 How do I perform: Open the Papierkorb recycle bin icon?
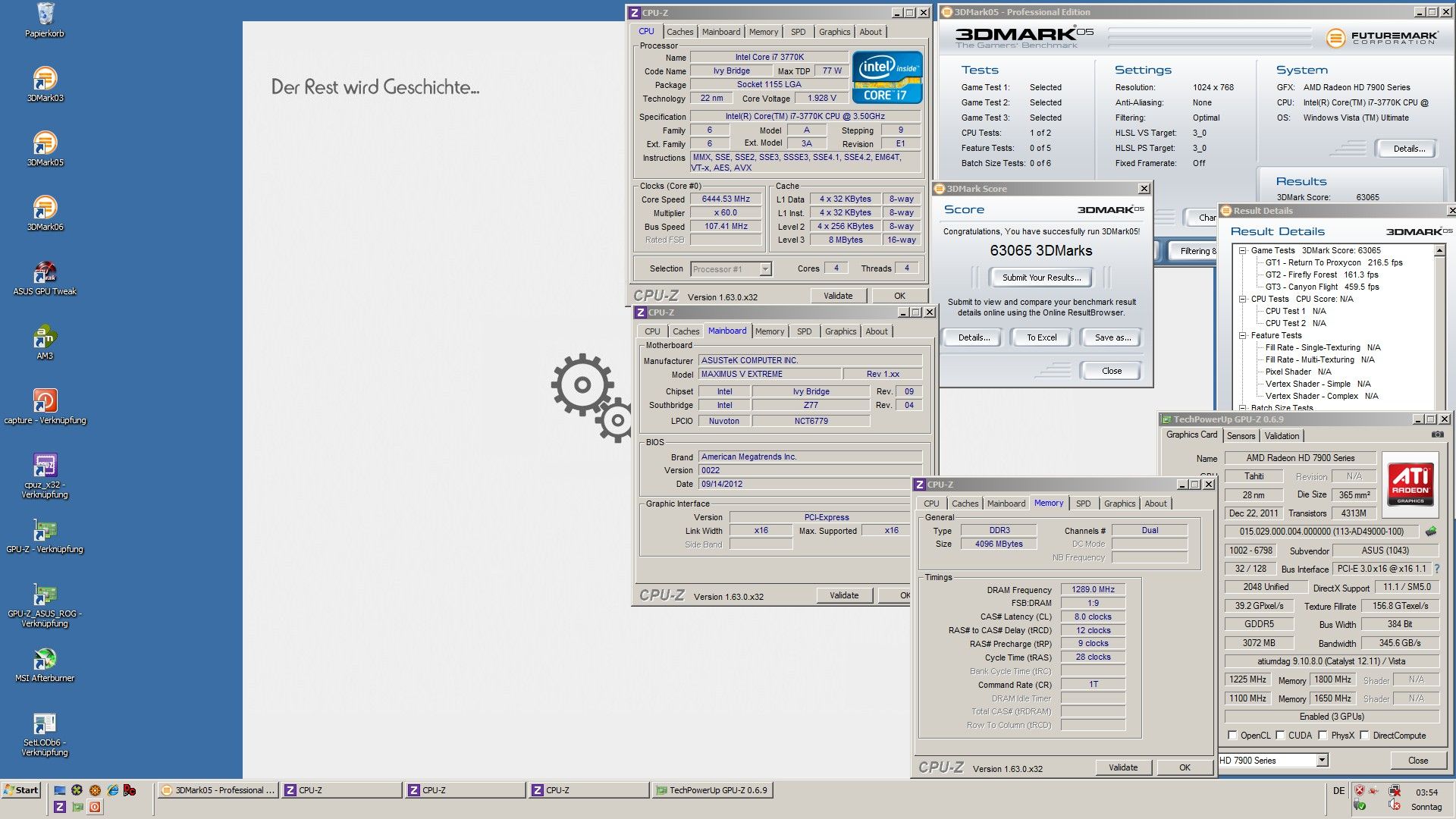45,20
